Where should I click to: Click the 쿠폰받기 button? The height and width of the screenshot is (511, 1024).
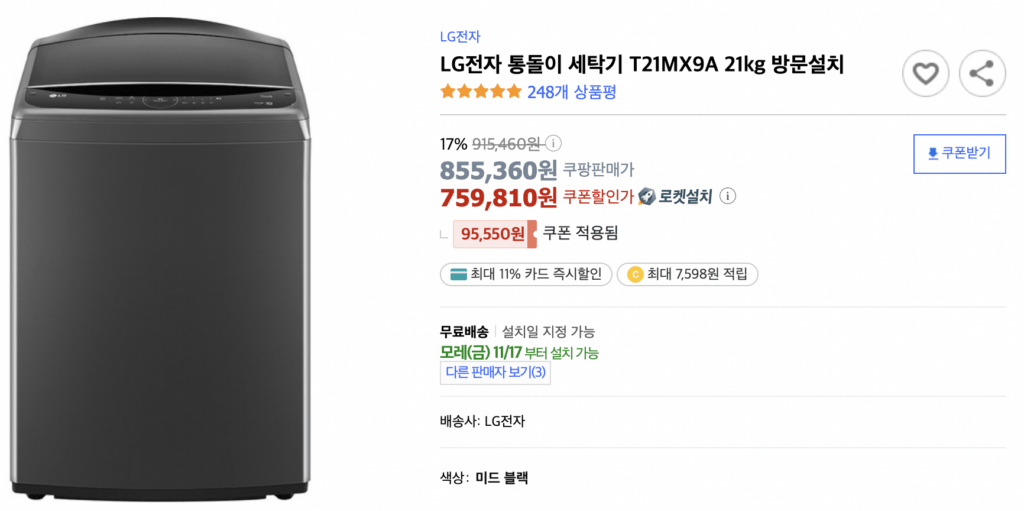pos(959,154)
